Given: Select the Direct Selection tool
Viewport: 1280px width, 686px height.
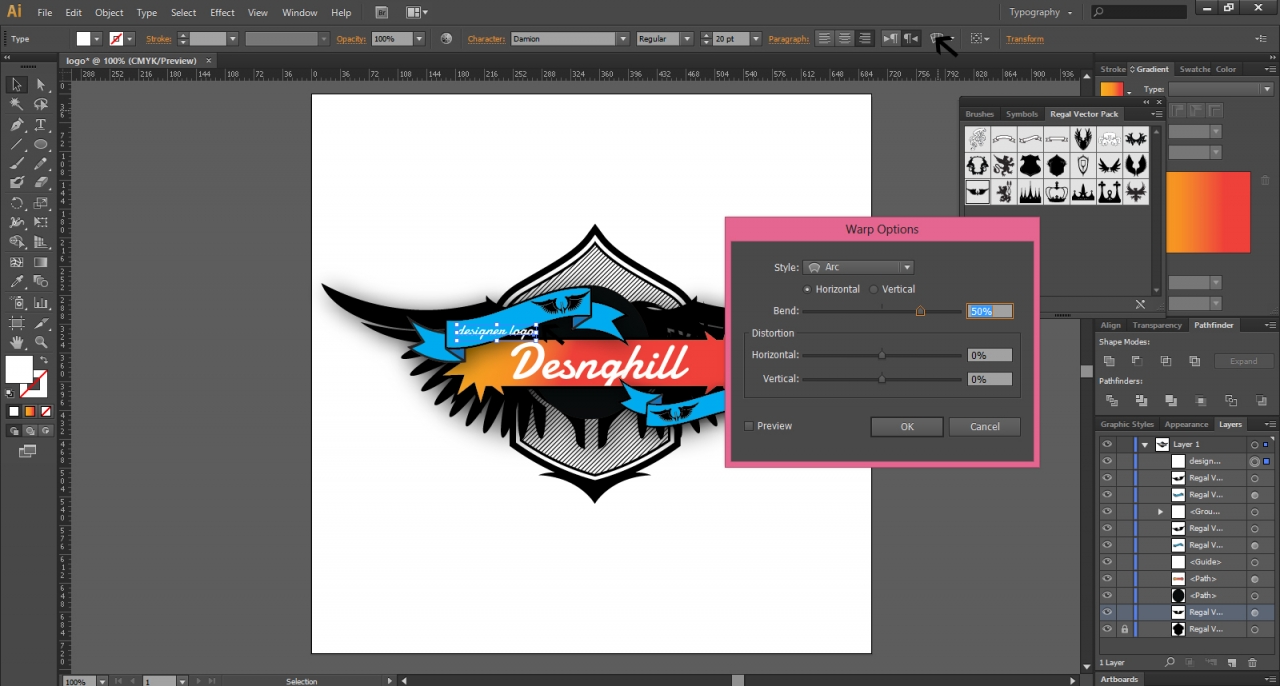Looking at the screenshot, I should coord(41,85).
